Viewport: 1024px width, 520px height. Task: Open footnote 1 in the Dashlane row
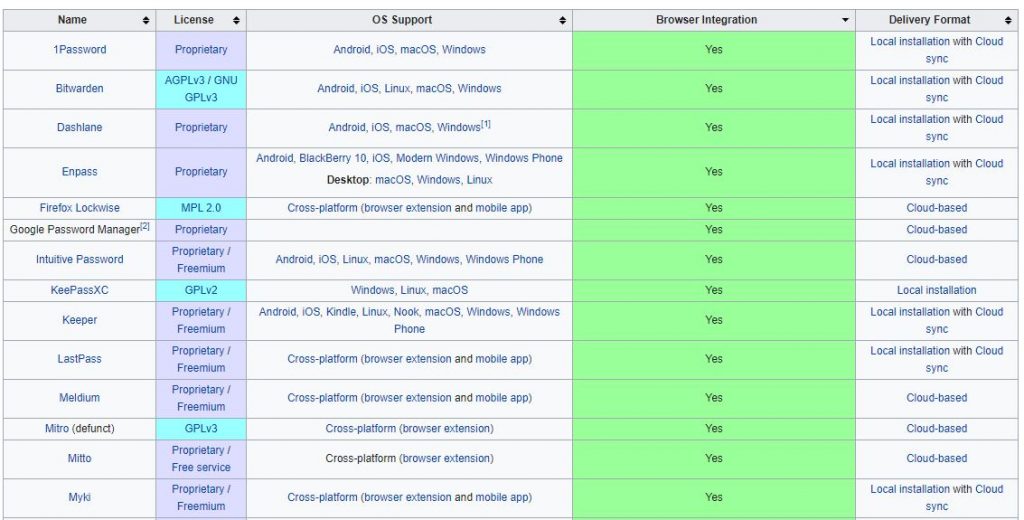(x=486, y=124)
